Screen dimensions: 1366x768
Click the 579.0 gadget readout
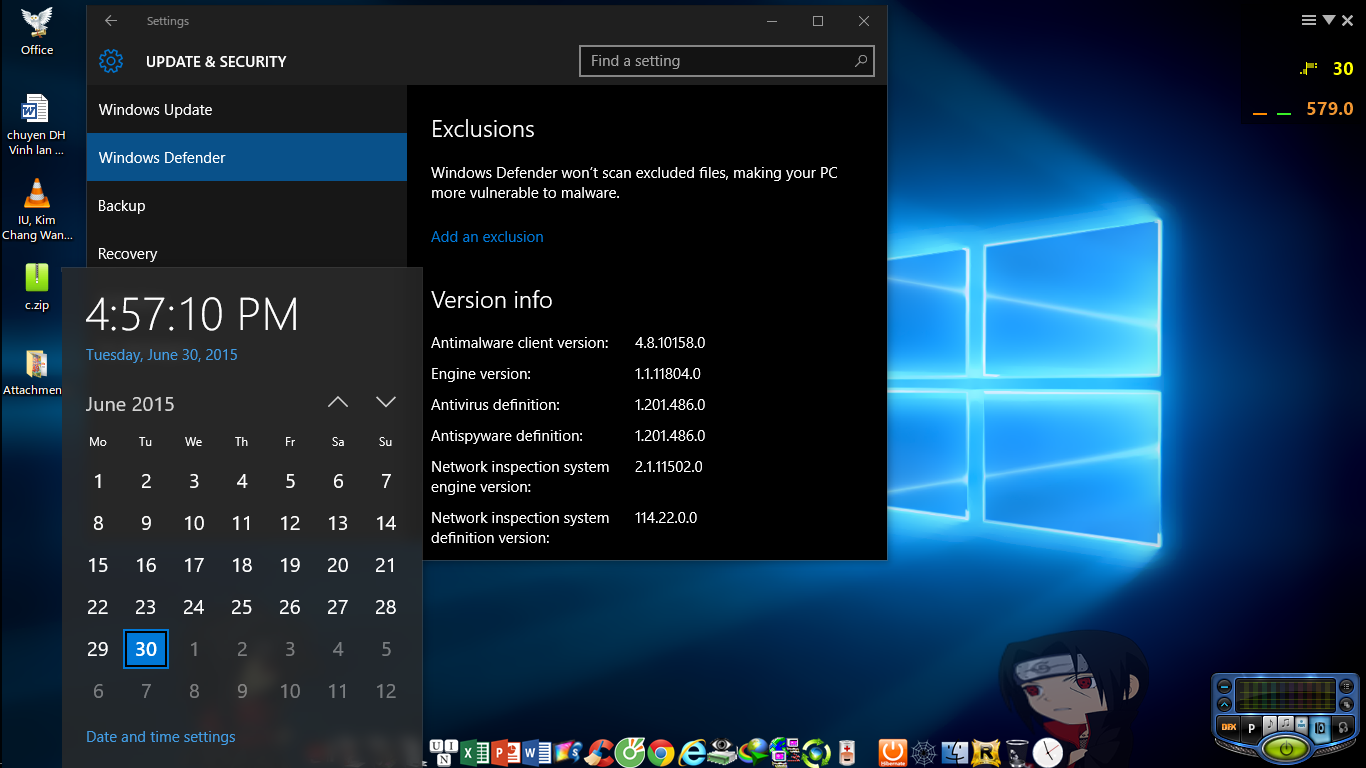[x=1330, y=109]
